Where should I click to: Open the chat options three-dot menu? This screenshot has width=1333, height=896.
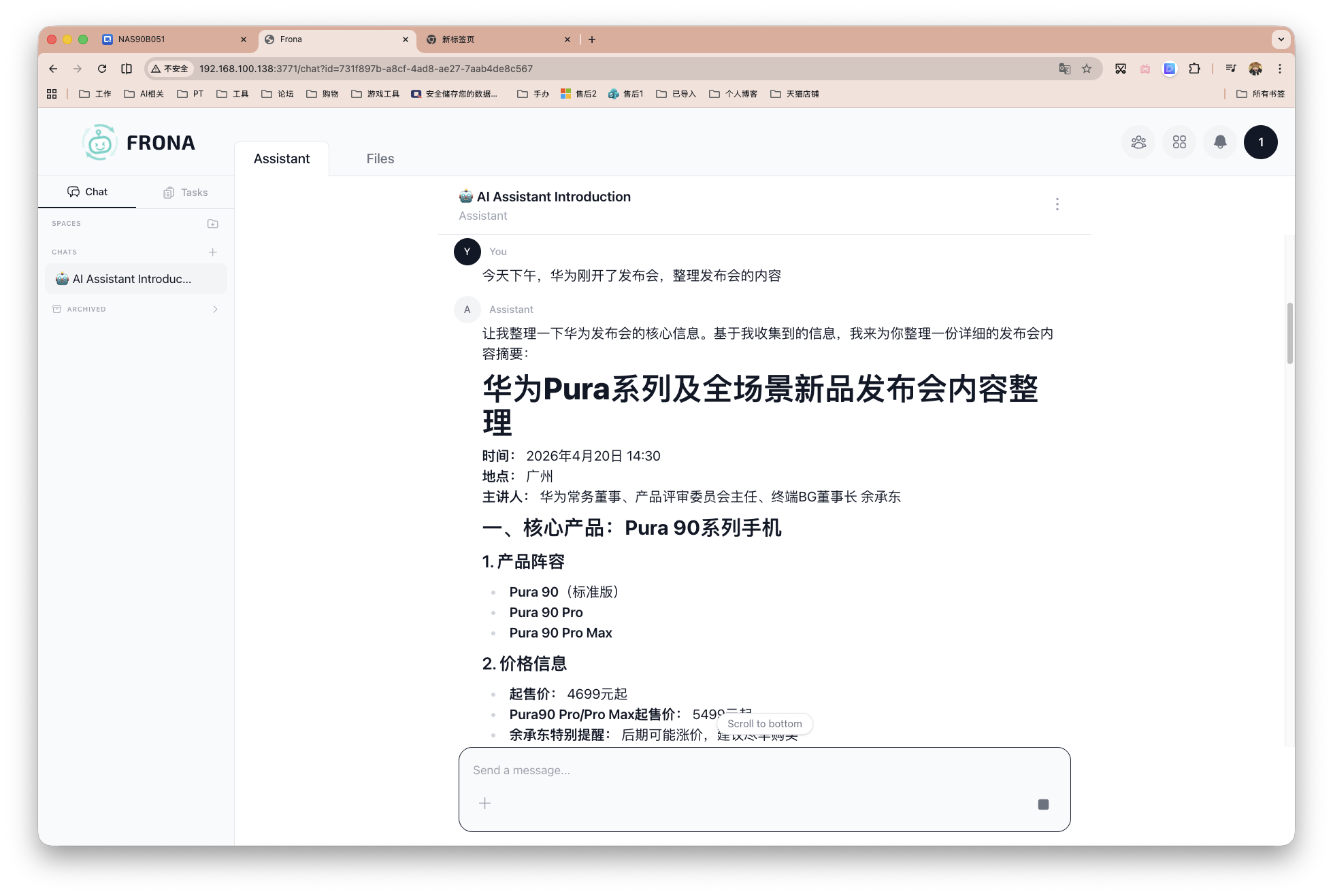pyautogui.click(x=1057, y=203)
